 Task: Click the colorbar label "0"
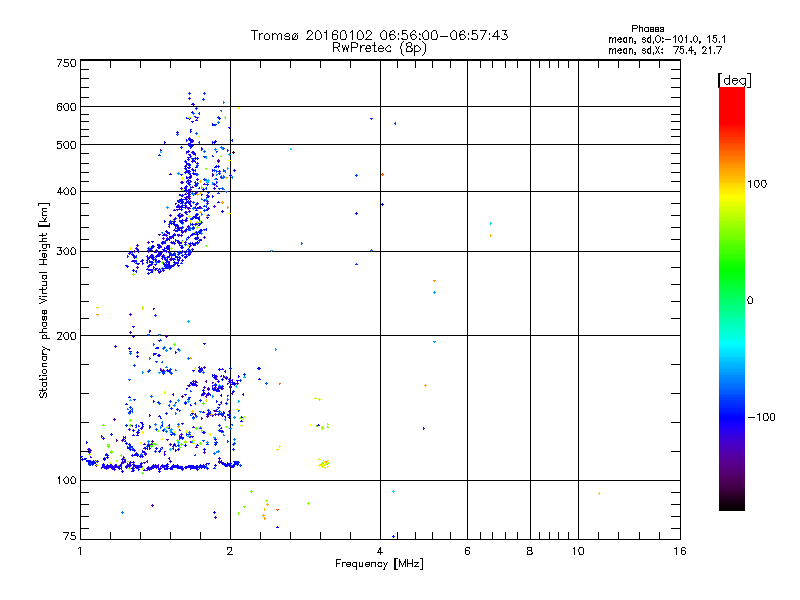coord(749,301)
